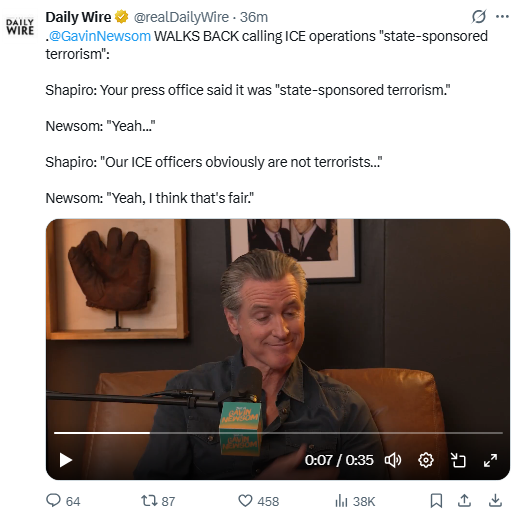The image size is (517, 520).
Task: Open the @GavinNewsom mention link
Action: pos(100,36)
